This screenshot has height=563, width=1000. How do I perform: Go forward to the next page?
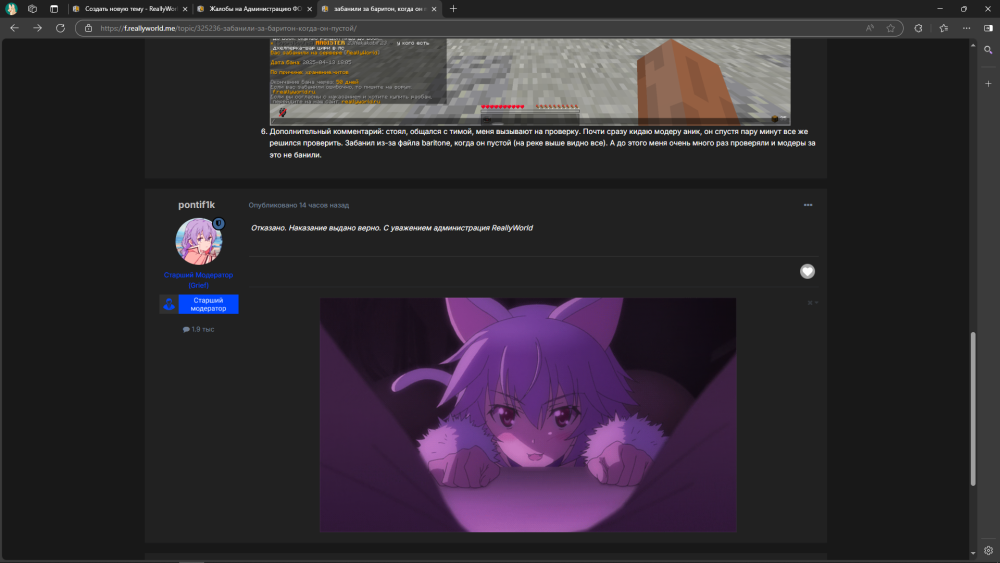(37, 28)
